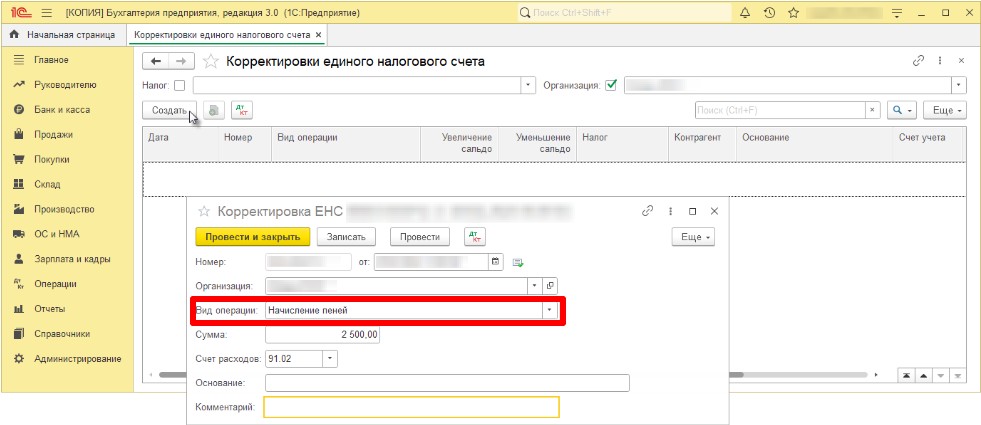Open Организация record via open icon
This screenshot has width=981, height=425.
click(x=550, y=285)
